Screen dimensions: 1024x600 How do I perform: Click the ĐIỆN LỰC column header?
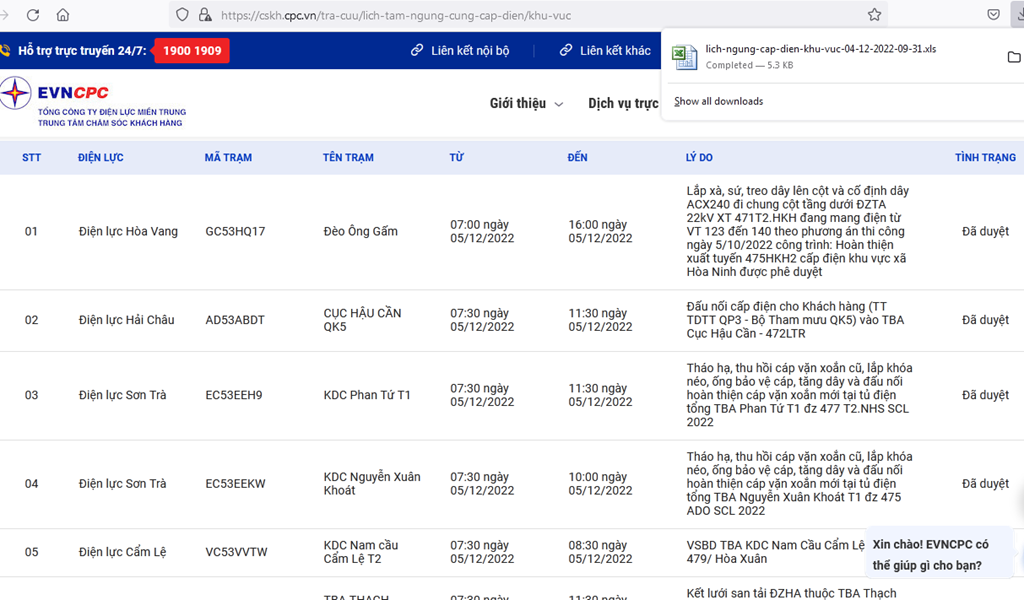(x=101, y=157)
